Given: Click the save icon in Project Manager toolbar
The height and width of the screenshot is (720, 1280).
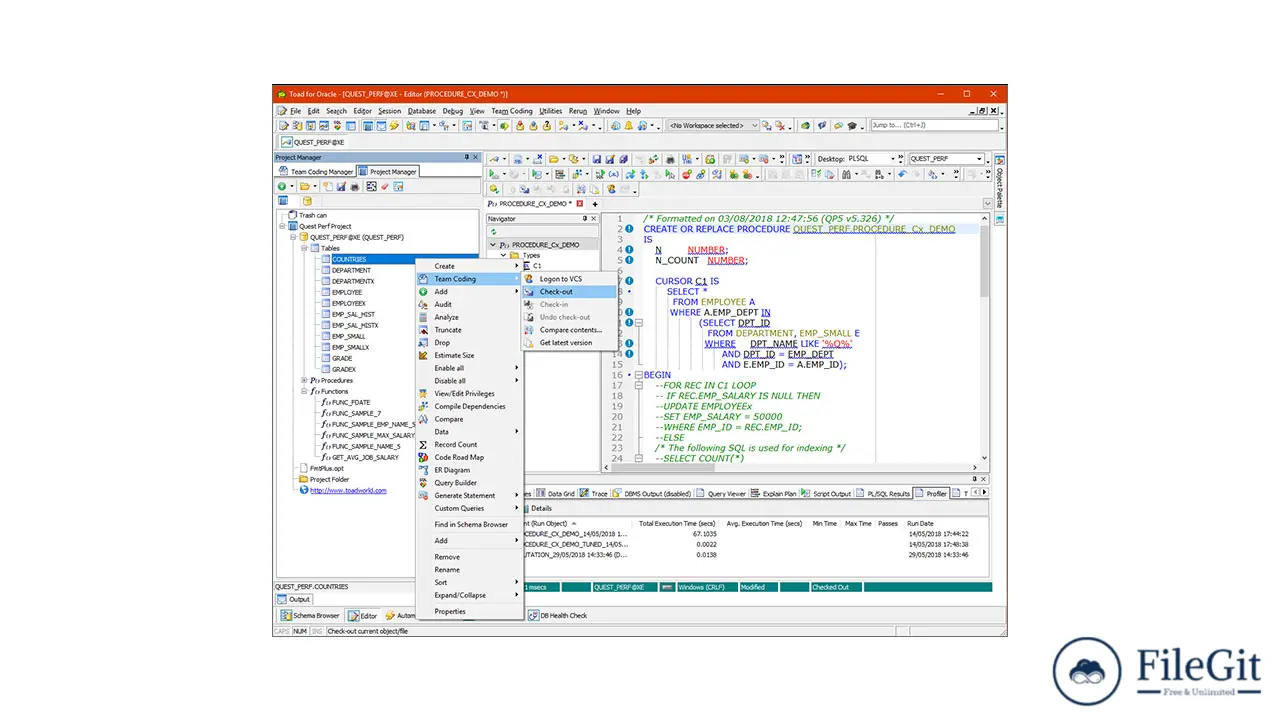Looking at the screenshot, I should point(341,186).
